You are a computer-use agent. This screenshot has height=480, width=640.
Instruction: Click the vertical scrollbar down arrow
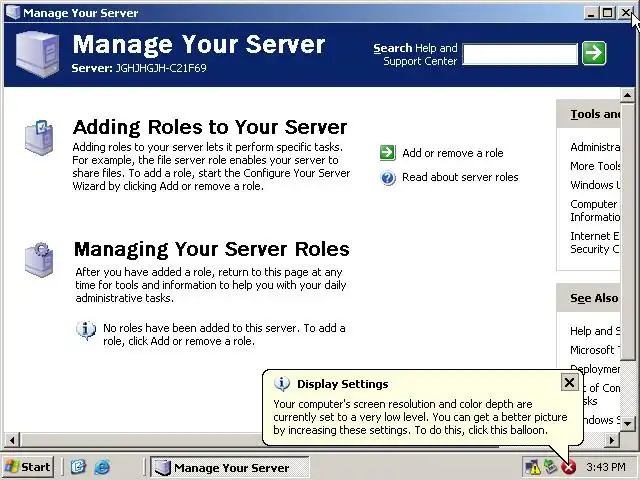click(627, 423)
